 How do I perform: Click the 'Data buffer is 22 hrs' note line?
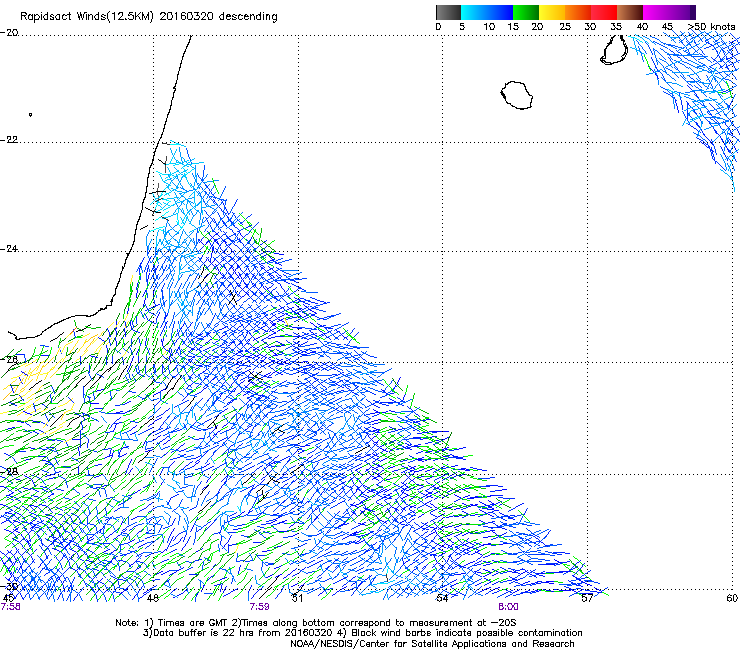(362, 633)
